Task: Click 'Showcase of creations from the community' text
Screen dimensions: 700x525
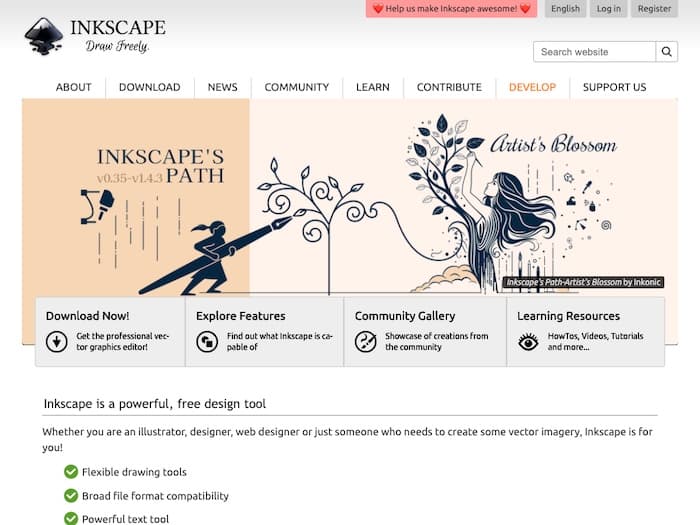Action: (x=437, y=342)
